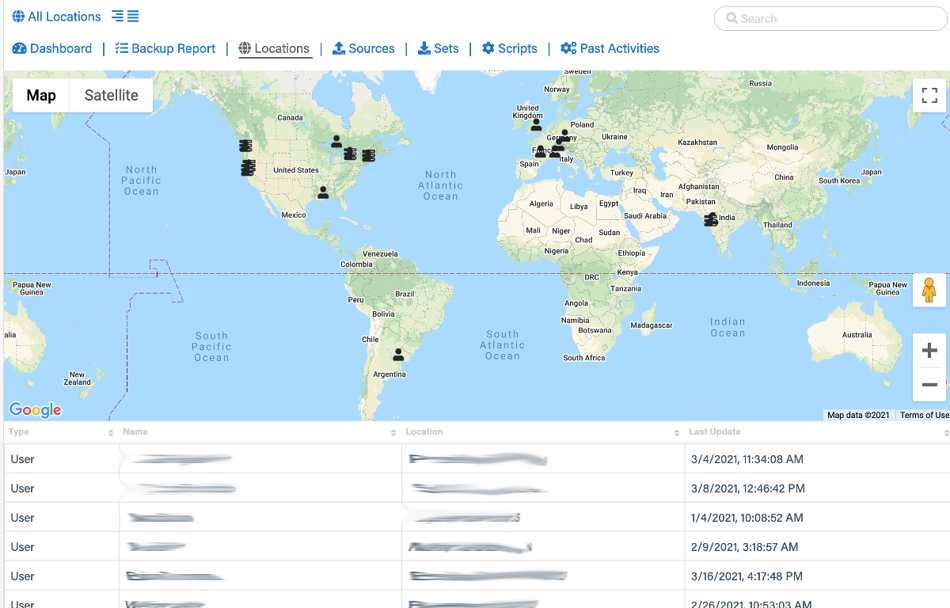Click the All Locations title text

pyautogui.click(x=64, y=16)
